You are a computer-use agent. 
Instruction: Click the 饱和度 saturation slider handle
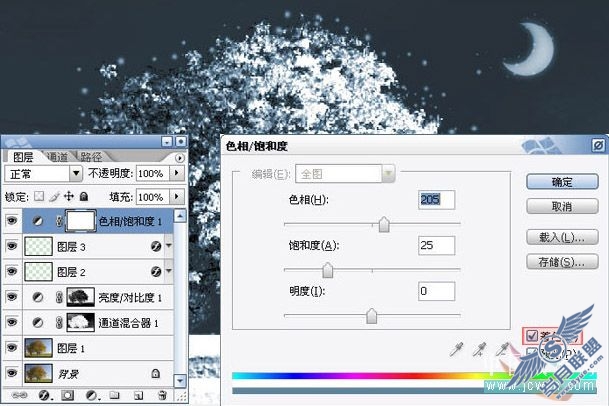(x=328, y=270)
